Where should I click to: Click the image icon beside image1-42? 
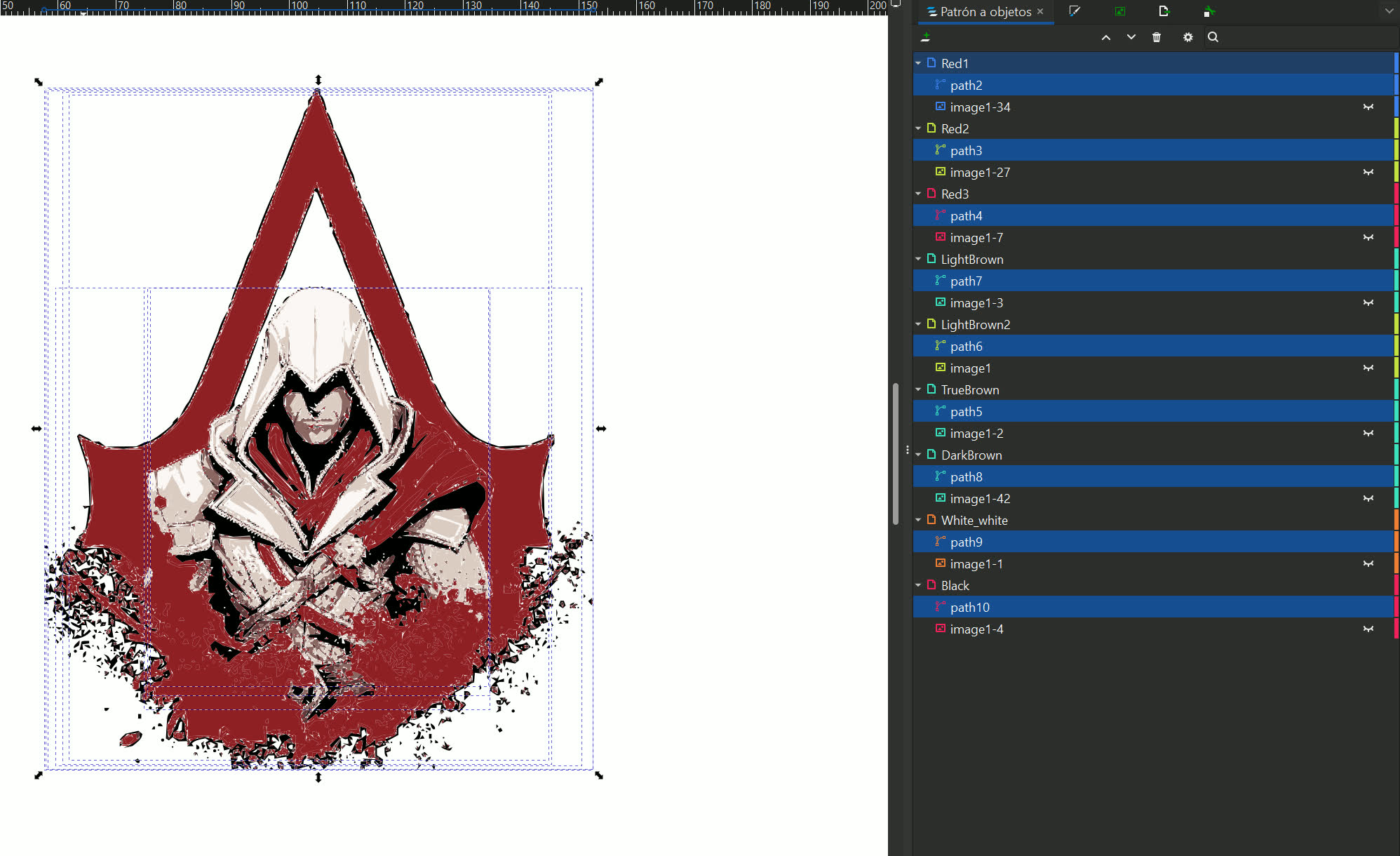940,498
